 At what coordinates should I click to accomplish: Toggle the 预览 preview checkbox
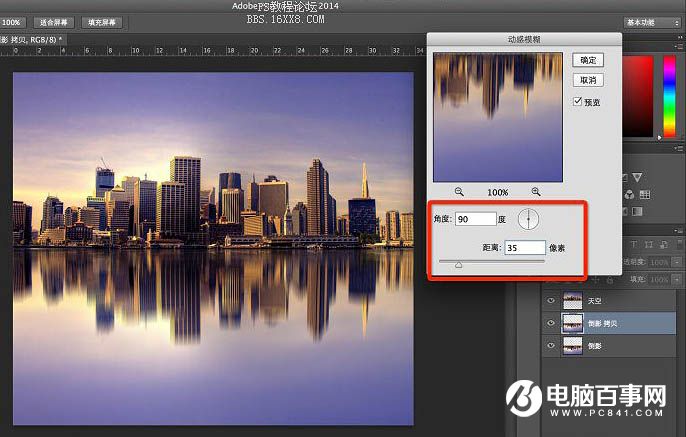point(578,101)
